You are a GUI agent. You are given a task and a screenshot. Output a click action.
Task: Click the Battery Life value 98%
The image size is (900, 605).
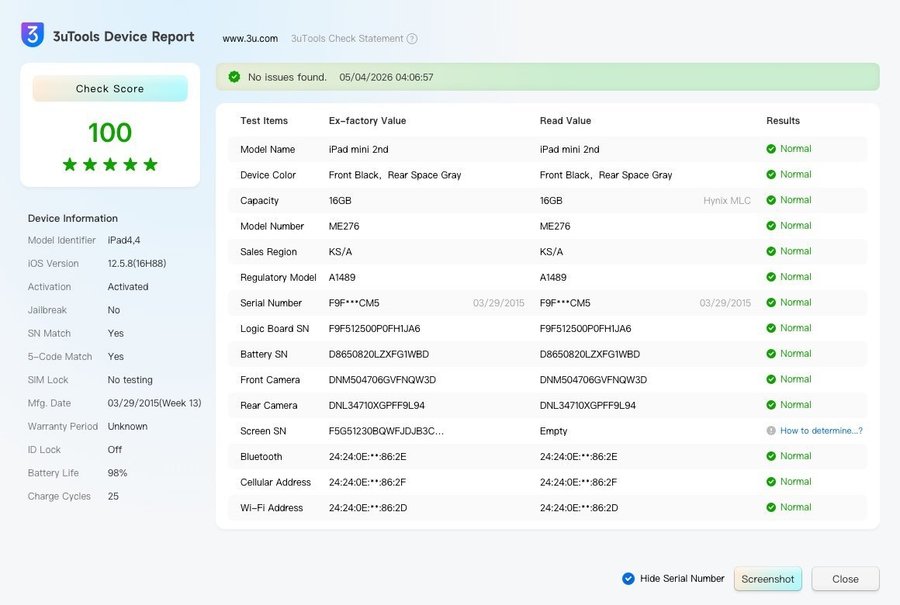tap(117, 473)
